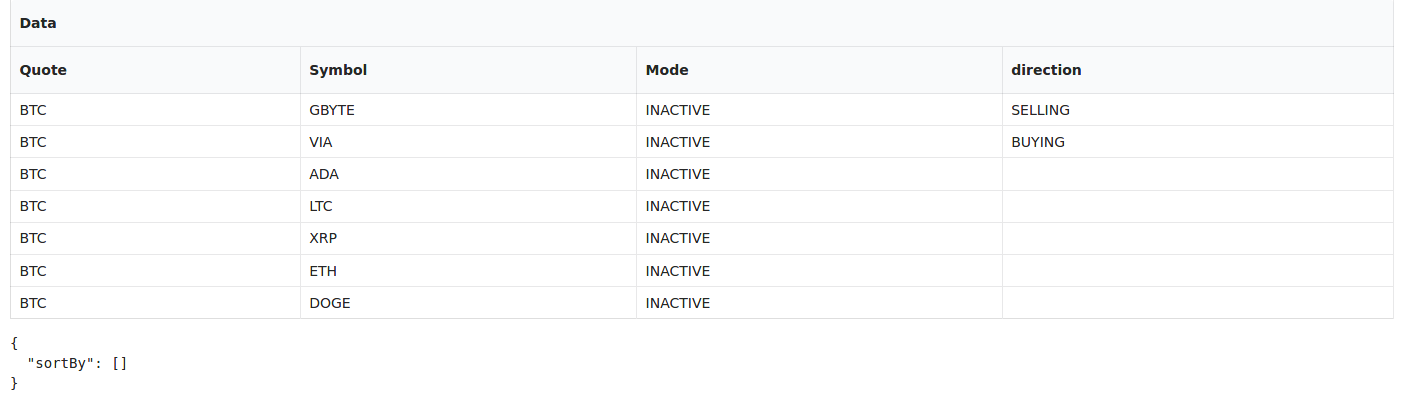Select the VIA symbol cell
This screenshot has height=402, width=1404.
click(468, 142)
